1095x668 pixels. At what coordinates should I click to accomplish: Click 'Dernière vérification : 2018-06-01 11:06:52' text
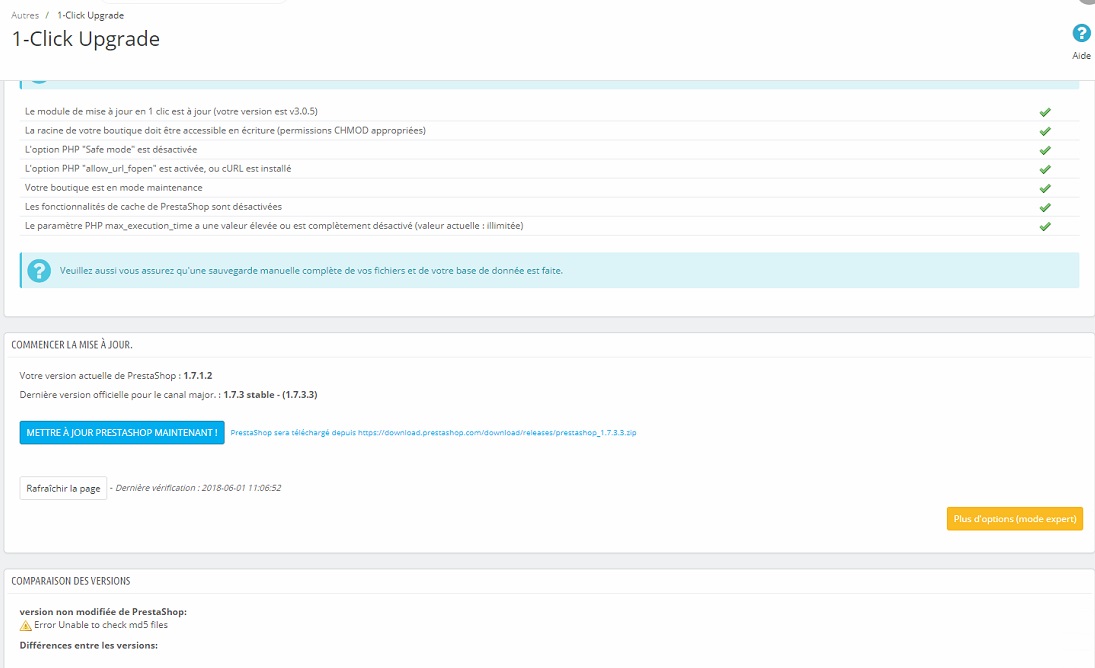(198, 488)
